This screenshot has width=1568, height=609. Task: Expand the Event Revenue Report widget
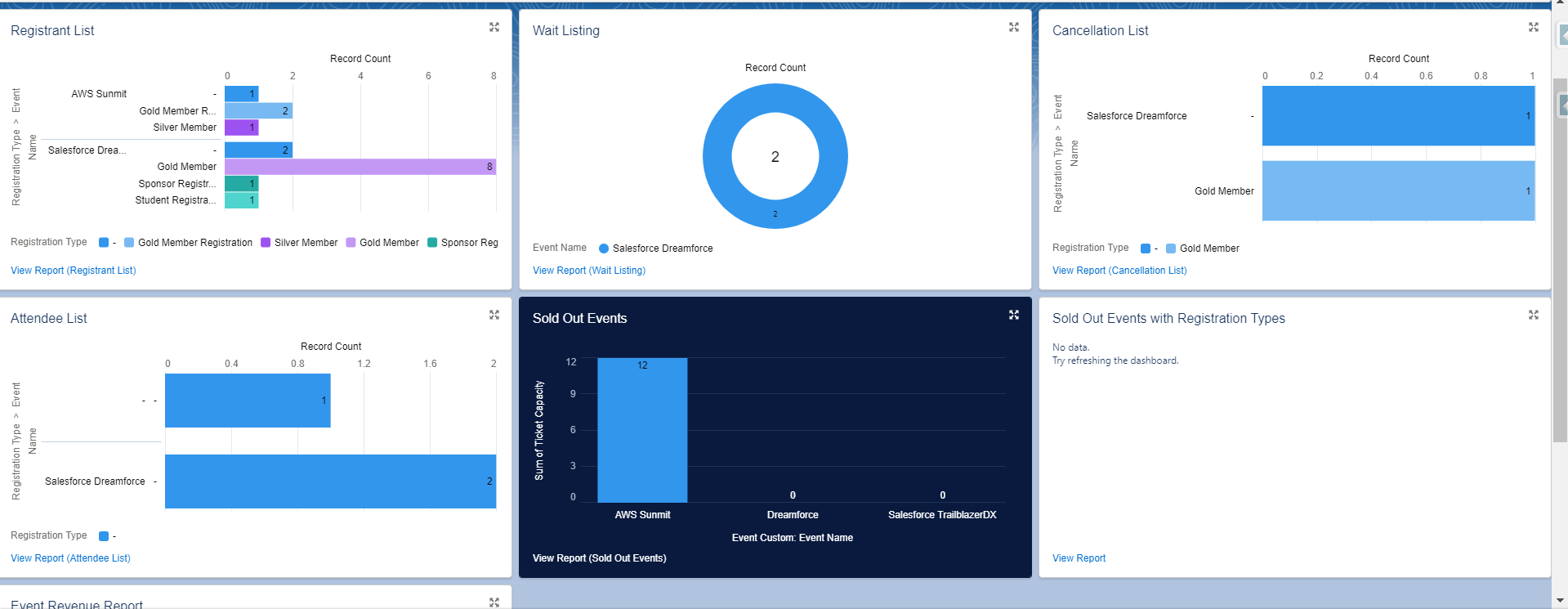pyautogui.click(x=494, y=602)
